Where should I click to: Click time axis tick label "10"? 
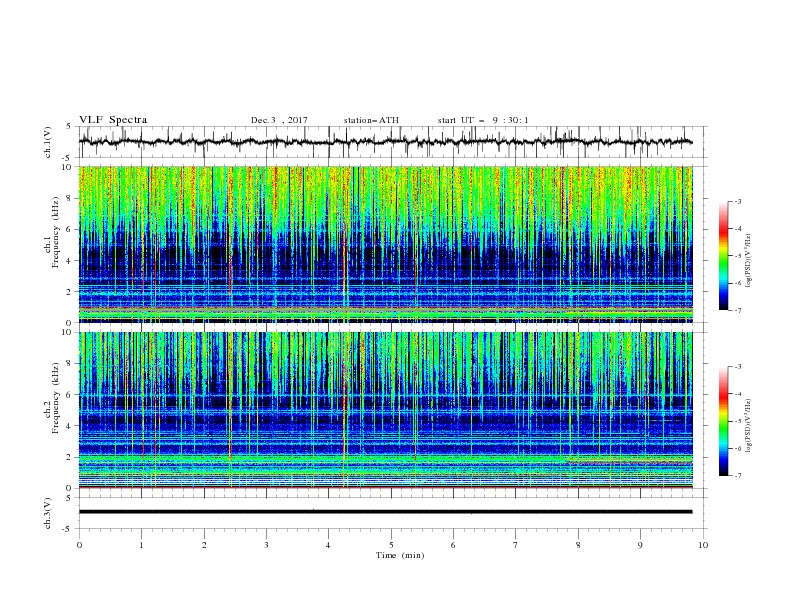click(x=703, y=545)
